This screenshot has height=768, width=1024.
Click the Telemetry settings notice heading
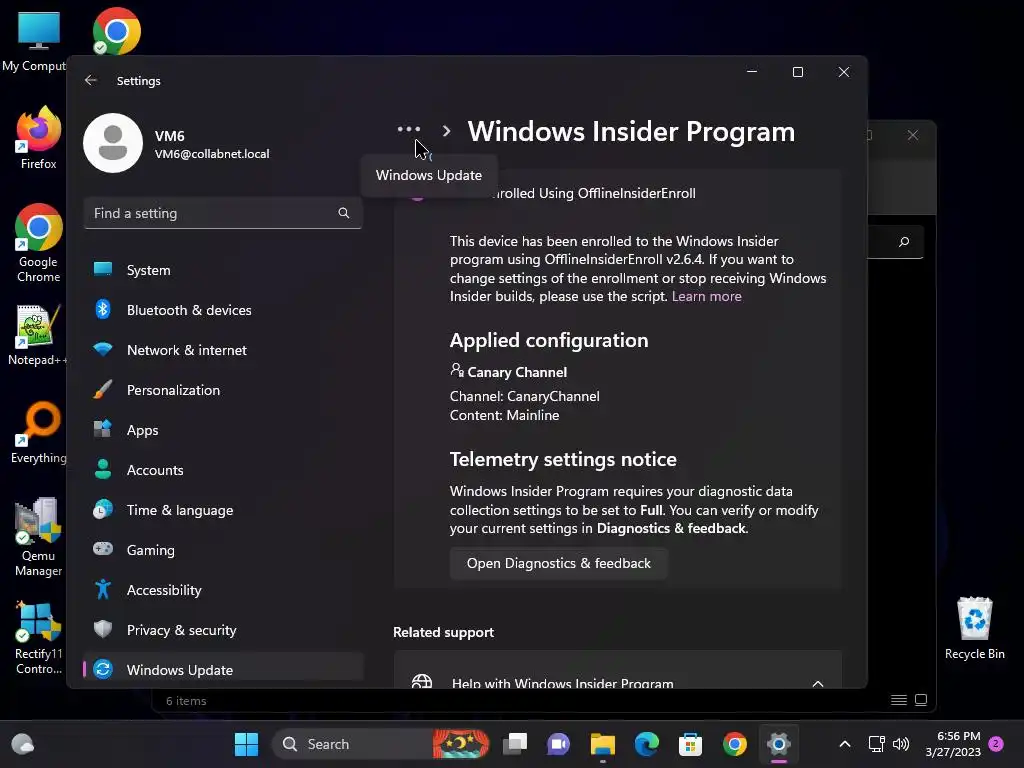pyautogui.click(x=563, y=459)
